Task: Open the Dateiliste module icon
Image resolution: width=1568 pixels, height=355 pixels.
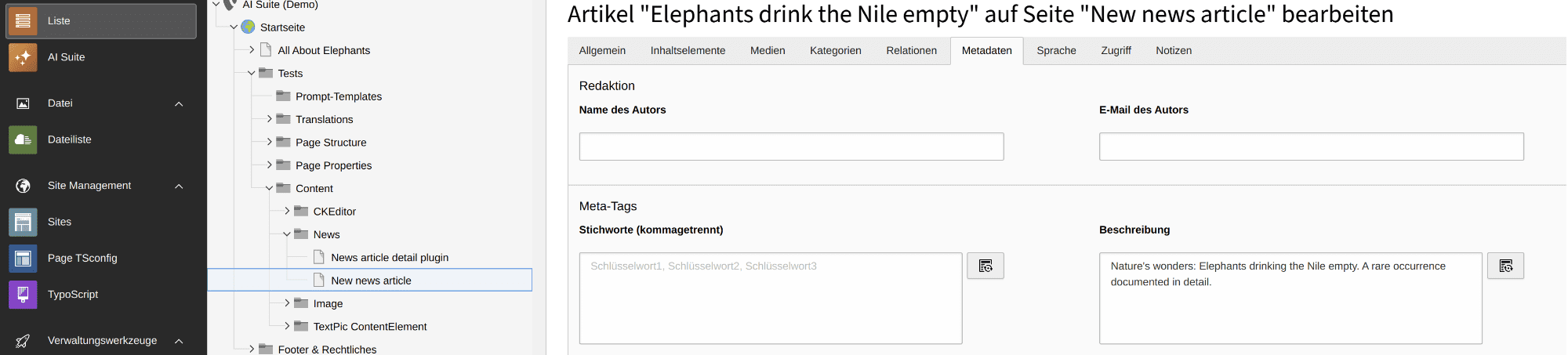Action: pyautogui.click(x=23, y=139)
